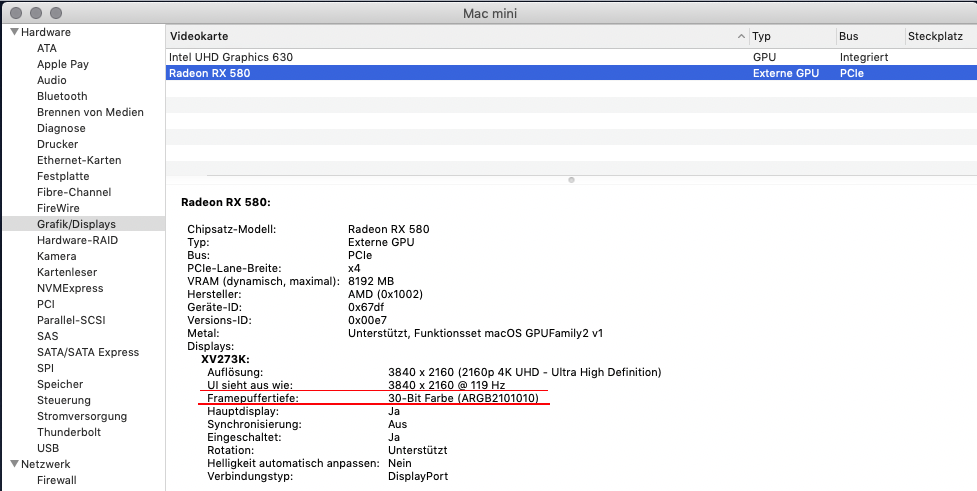The image size is (977, 491).
Task: Collapse the Hardware section triangle
Action: coord(14,32)
